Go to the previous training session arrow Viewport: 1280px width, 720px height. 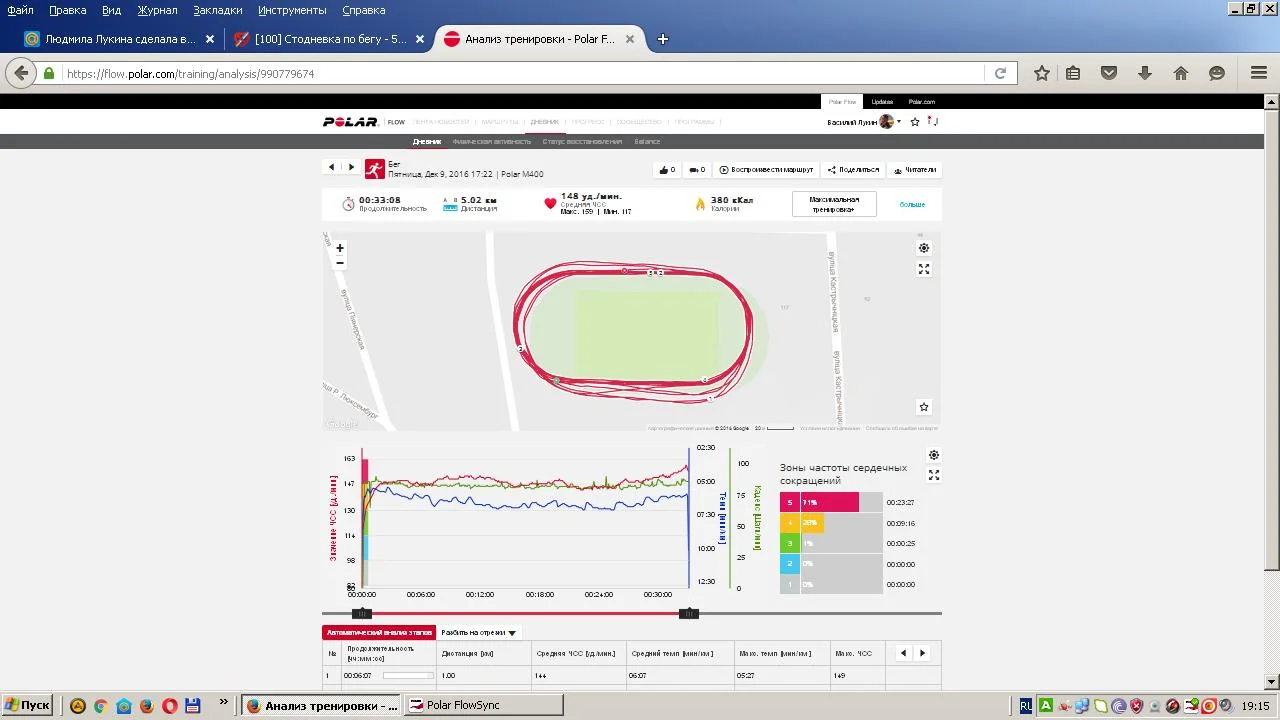click(332, 167)
